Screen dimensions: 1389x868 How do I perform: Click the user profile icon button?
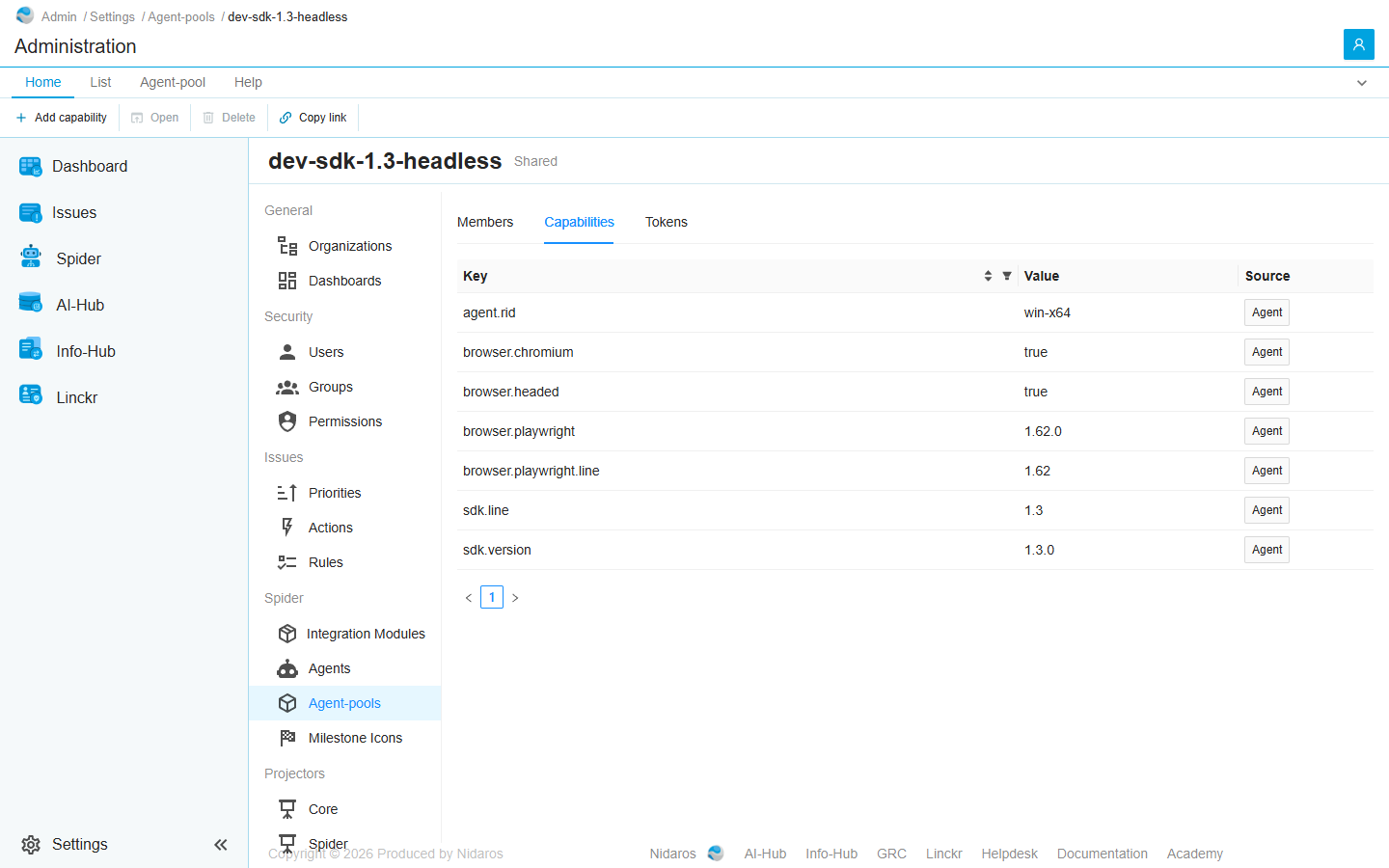[1359, 44]
